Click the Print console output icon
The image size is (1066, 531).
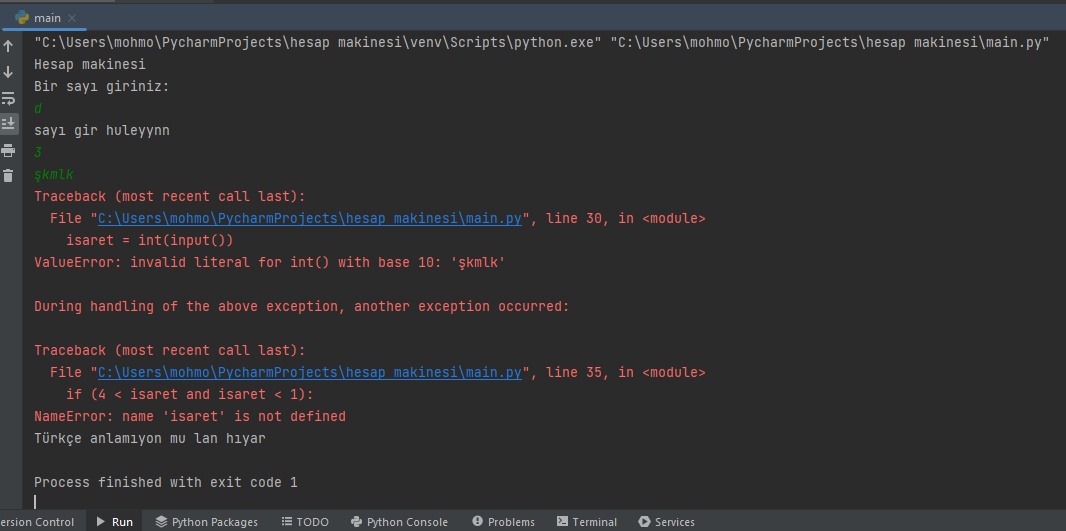(x=8, y=150)
